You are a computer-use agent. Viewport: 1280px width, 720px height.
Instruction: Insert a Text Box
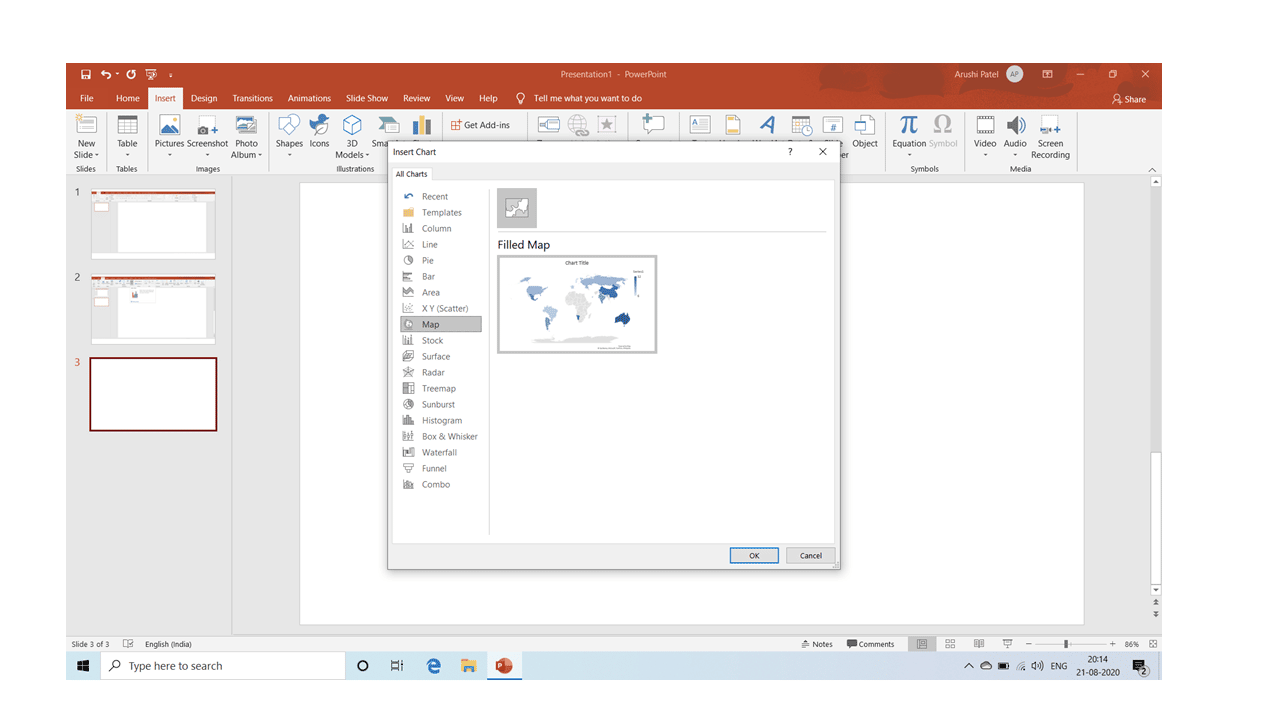699,125
